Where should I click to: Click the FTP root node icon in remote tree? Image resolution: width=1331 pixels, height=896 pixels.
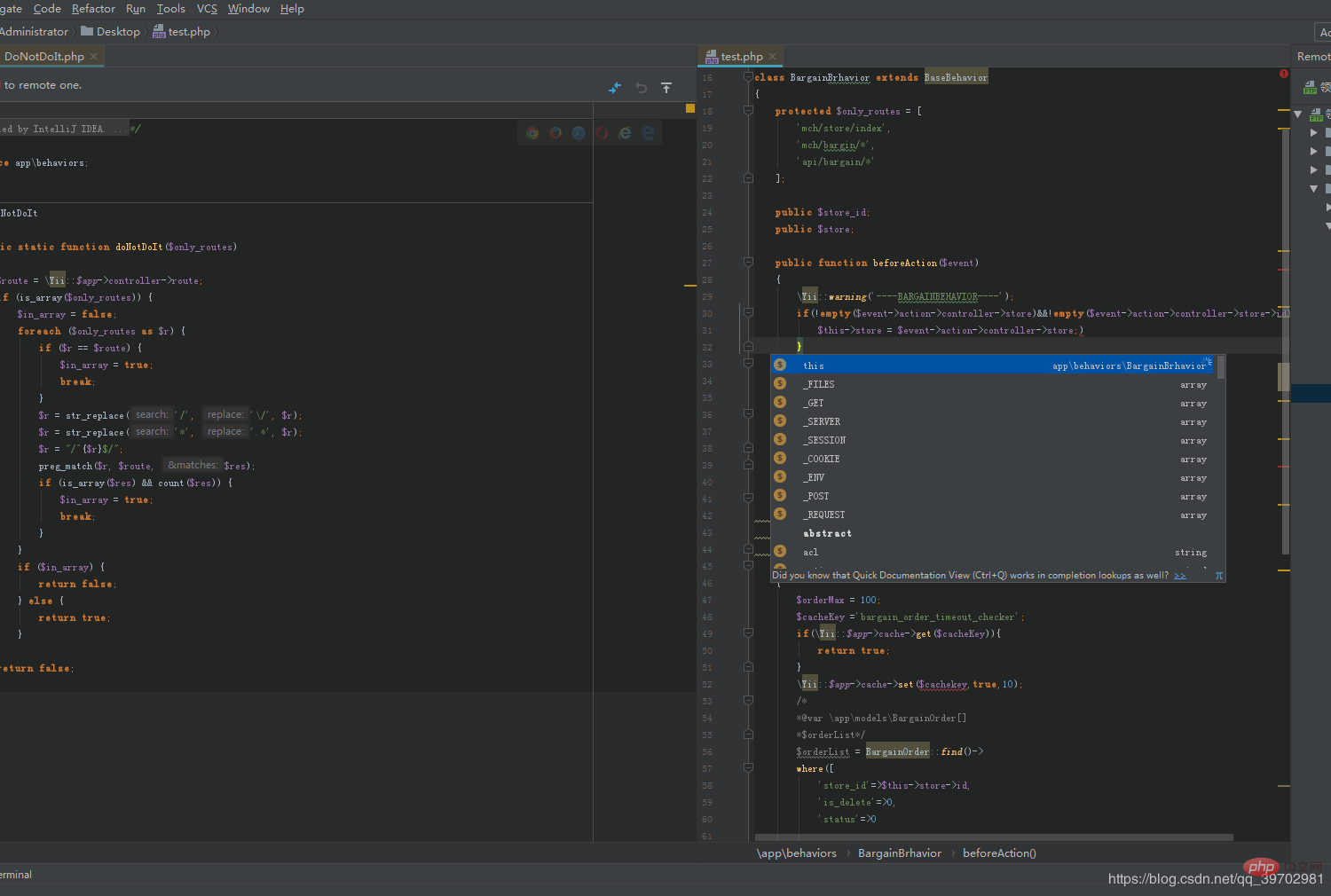1316,115
